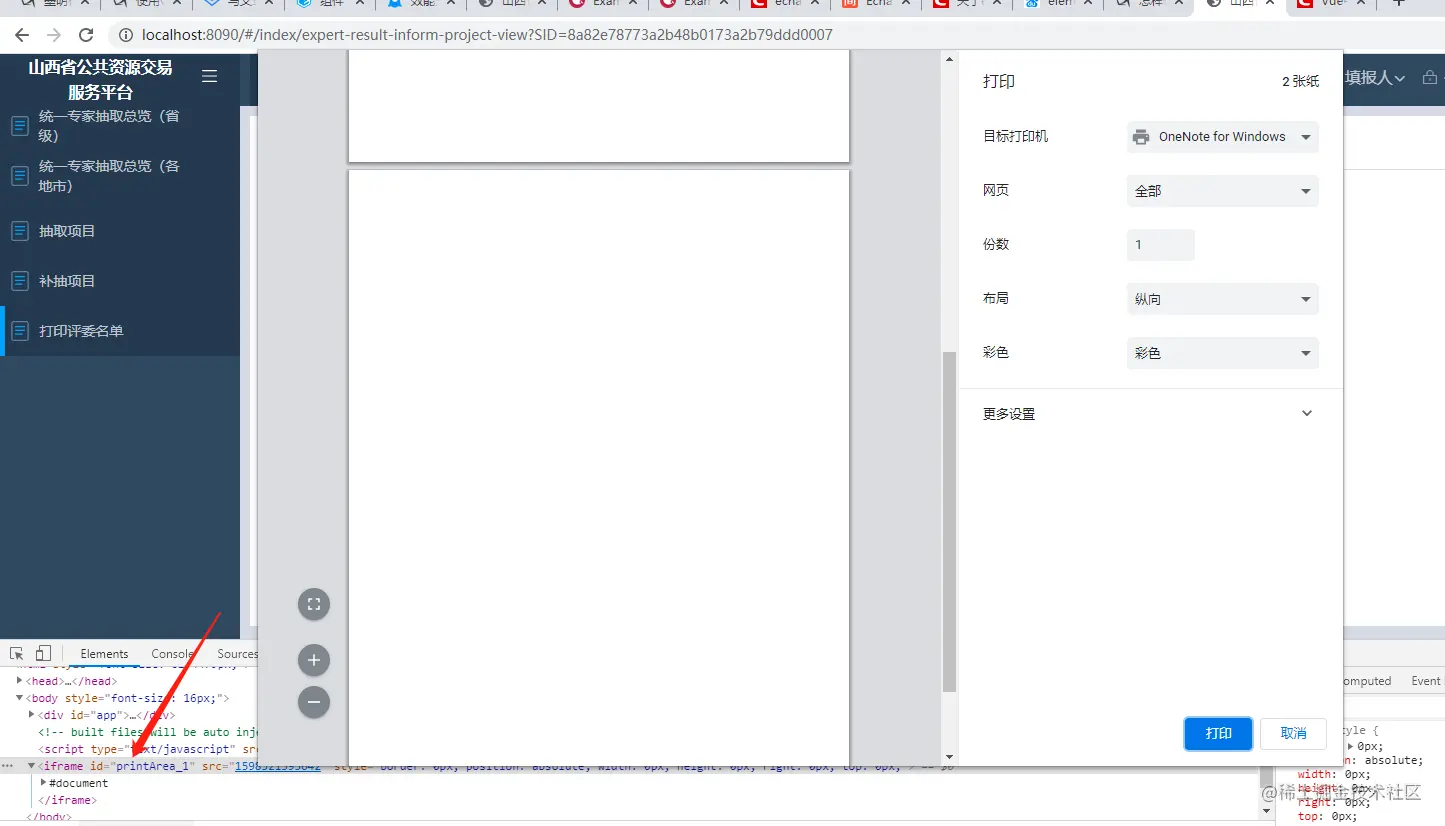The height and width of the screenshot is (826, 1445).
Task: Click the lock icon in top header
Action: pyautogui.click(x=1430, y=77)
